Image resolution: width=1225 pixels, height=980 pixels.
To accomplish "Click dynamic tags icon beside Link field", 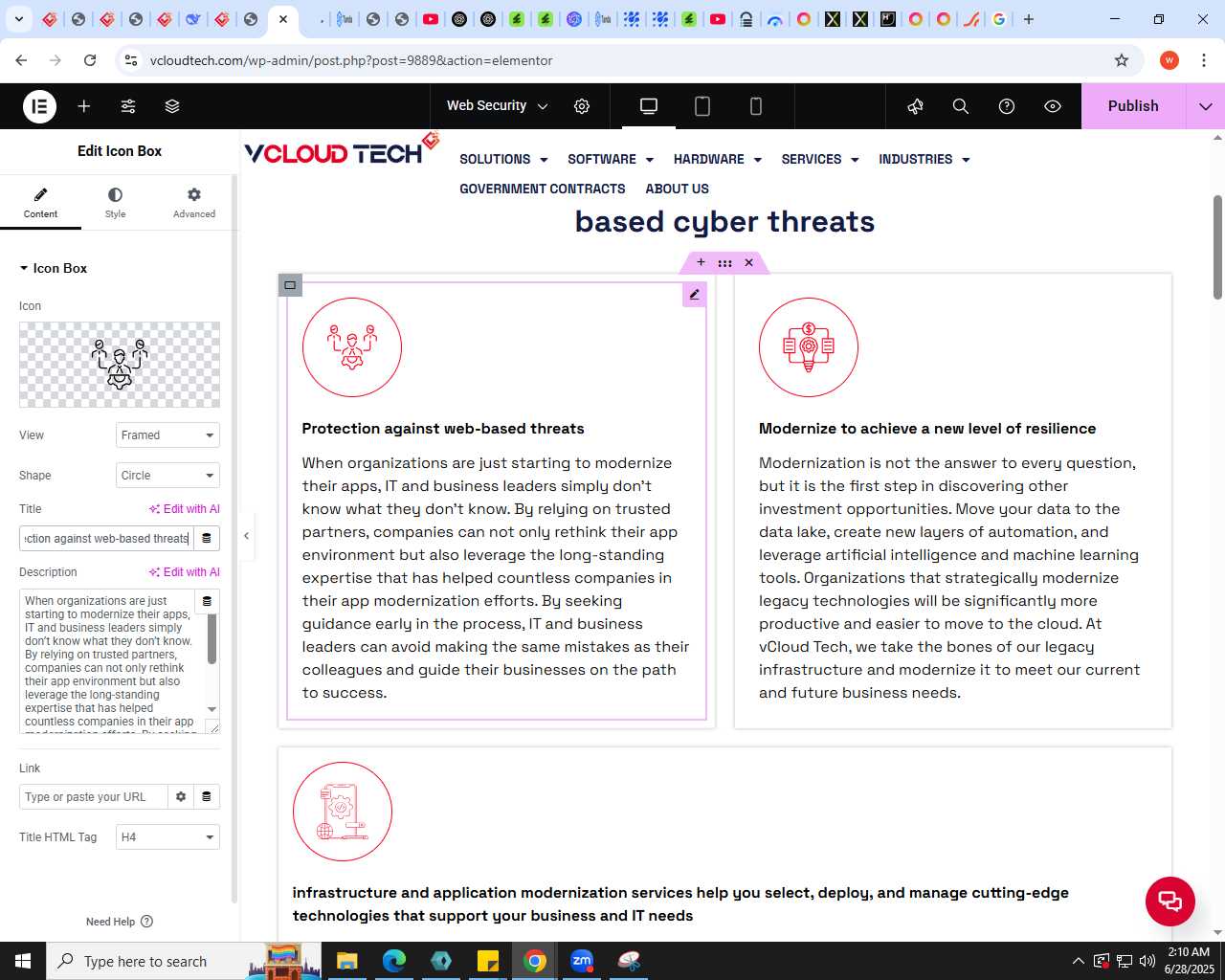I will coord(207,797).
